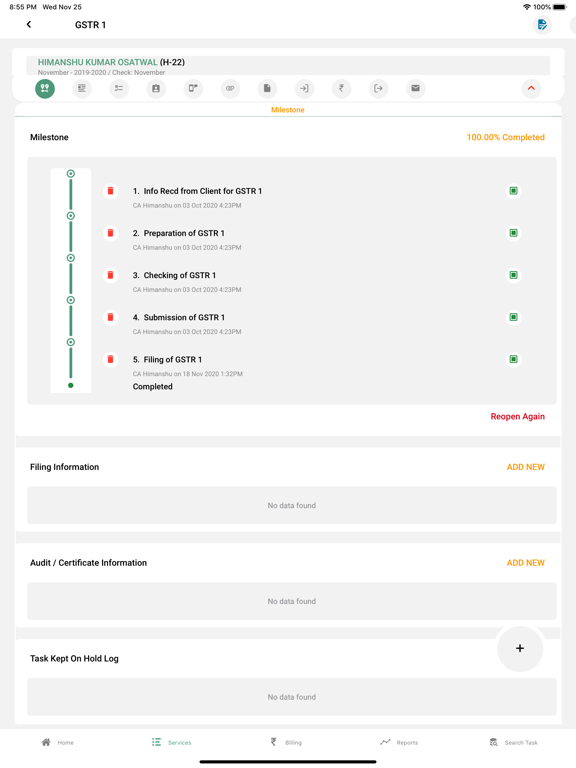The image size is (576, 768).
Task: Toggle checkbox for Checking of GSTR 1
Action: coord(513,275)
